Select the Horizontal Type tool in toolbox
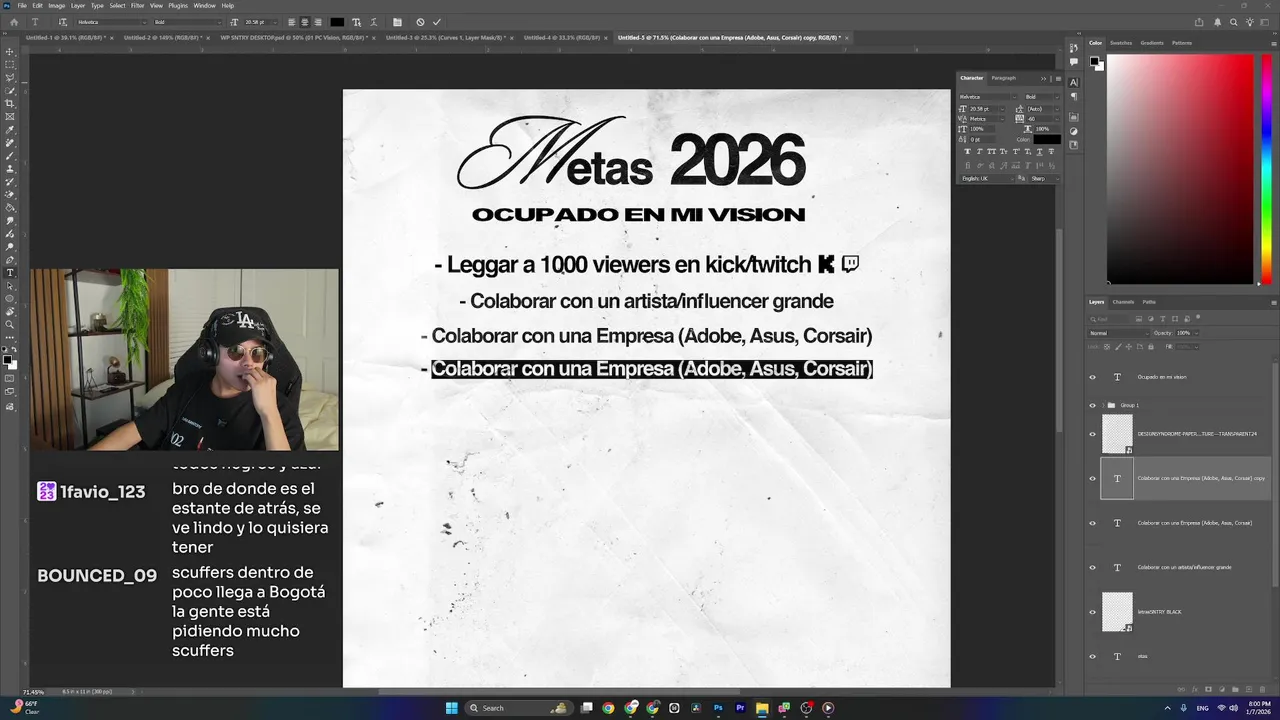This screenshot has height=720, width=1280. (x=10, y=272)
